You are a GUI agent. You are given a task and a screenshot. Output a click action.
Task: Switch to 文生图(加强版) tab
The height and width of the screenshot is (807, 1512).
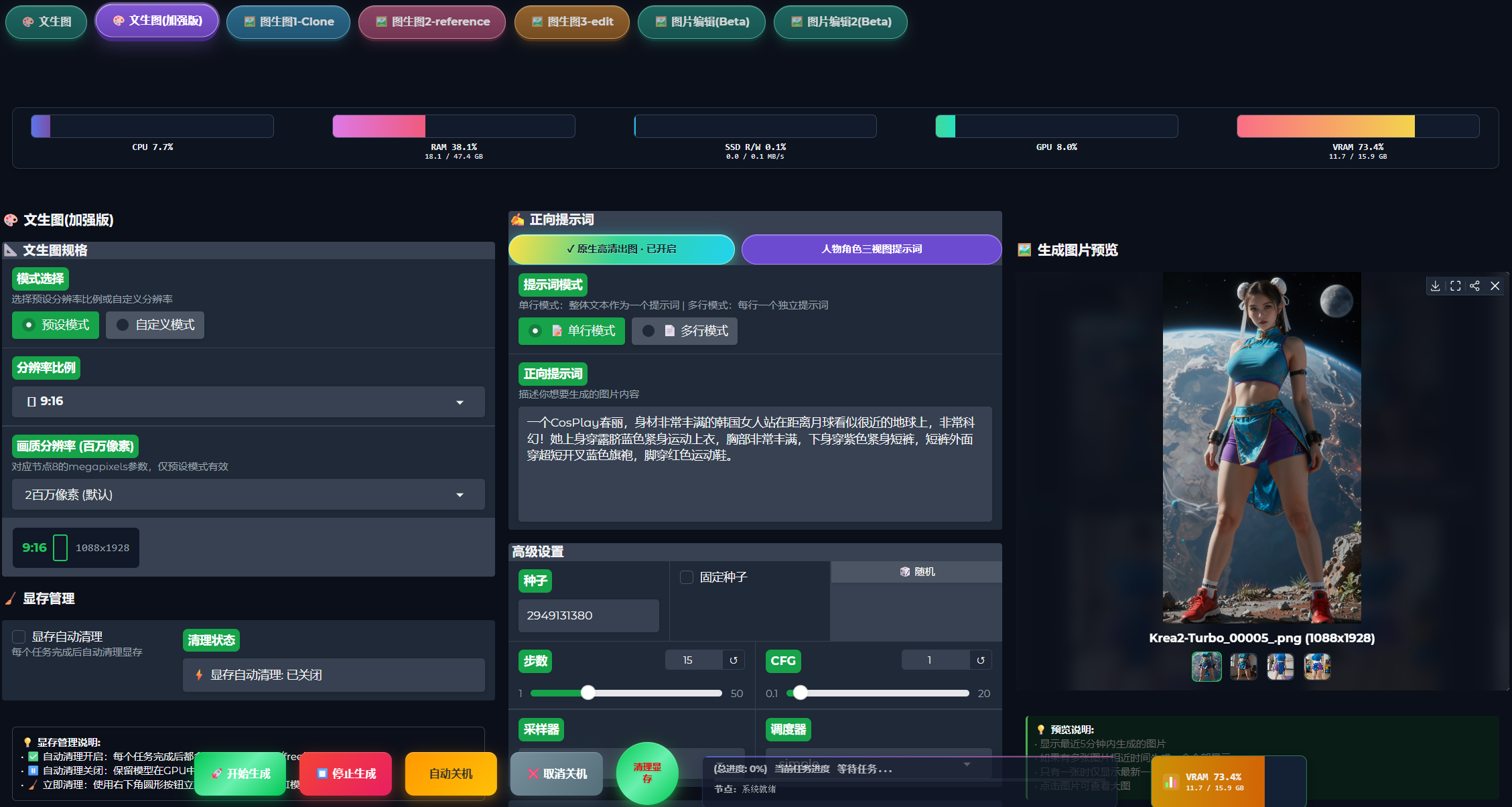(157, 21)
